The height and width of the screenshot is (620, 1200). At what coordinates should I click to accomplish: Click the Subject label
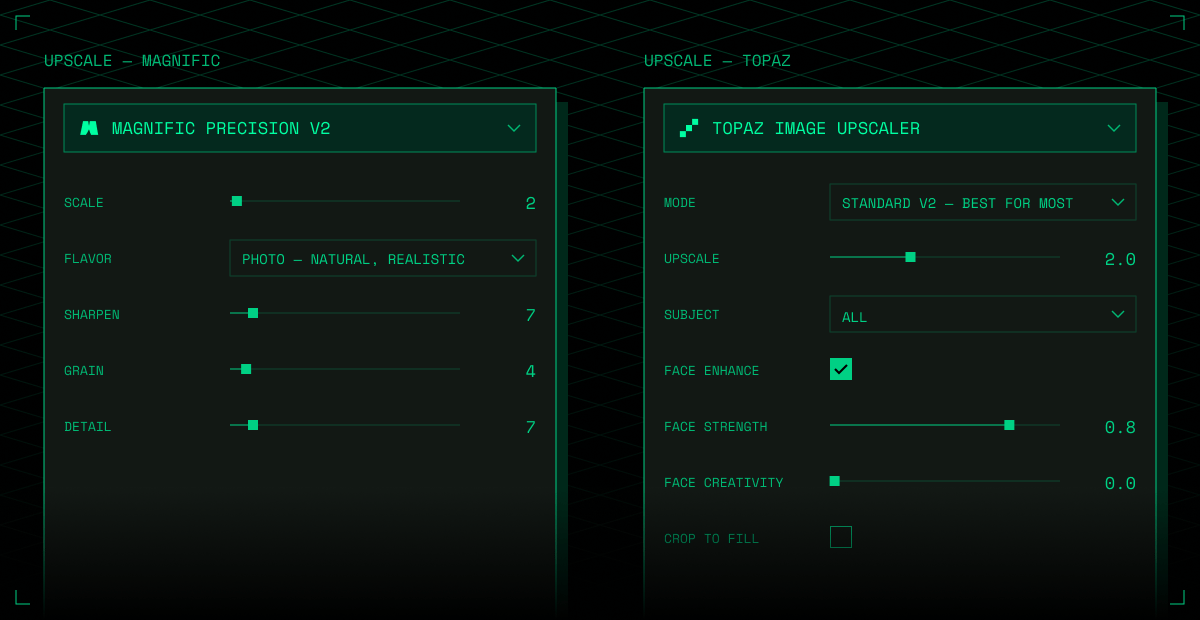coord(692,315)
